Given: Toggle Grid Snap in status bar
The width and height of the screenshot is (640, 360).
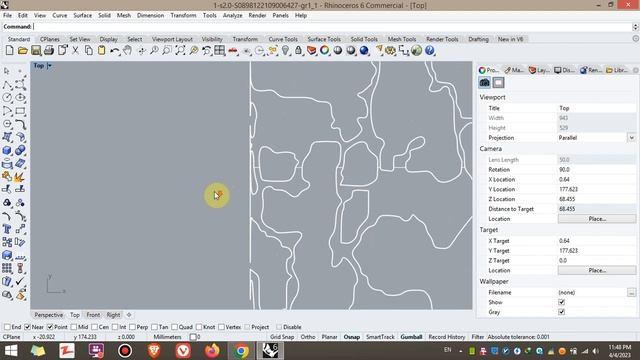Looking at the screenshot, I should pyautogui.click(x=282, y=337).
